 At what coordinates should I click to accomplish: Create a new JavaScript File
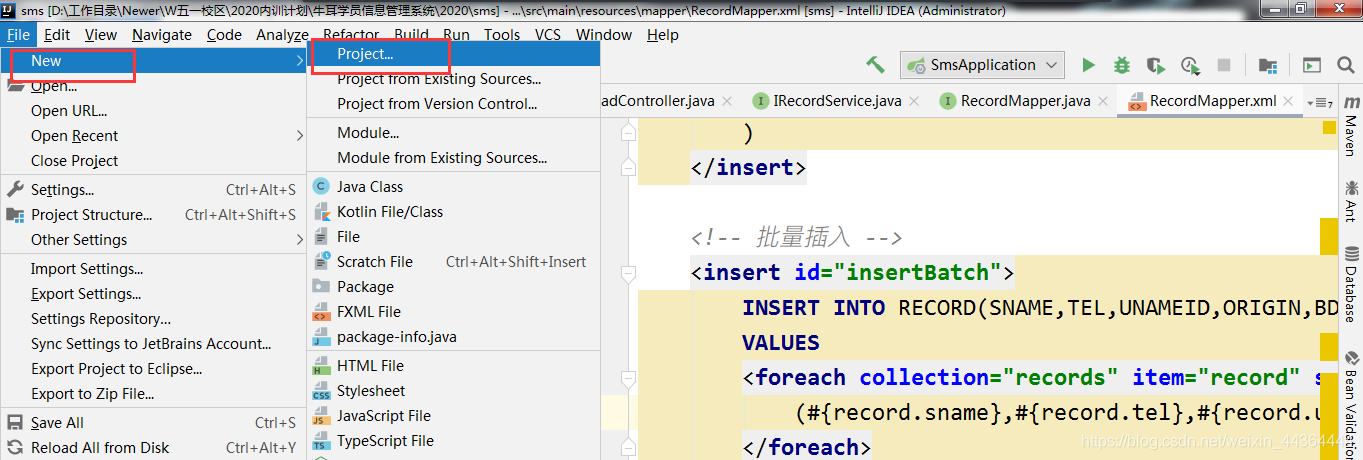click(453, 416)
